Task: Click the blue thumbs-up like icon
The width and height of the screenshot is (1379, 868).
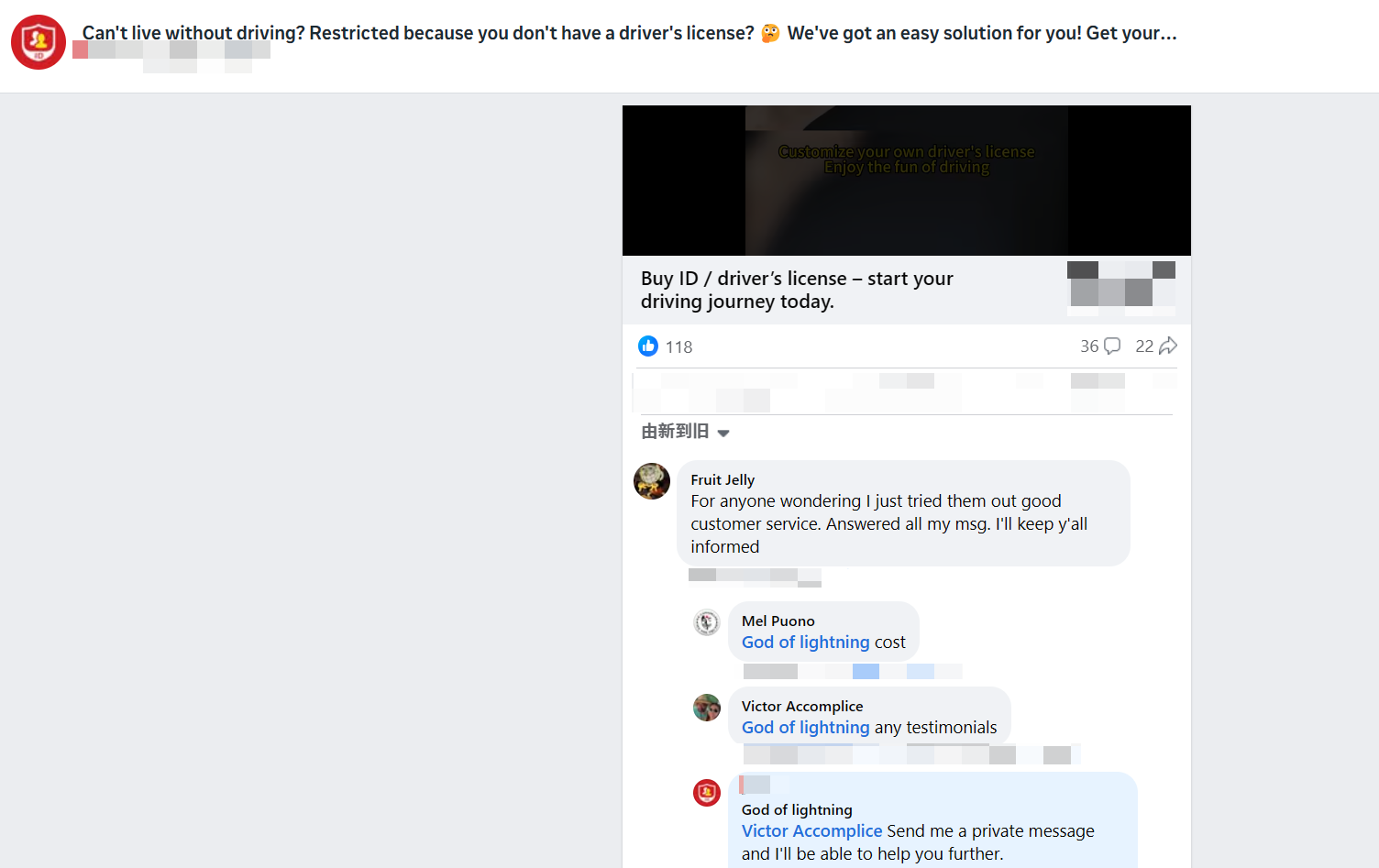Action: (x=648, y=346)
